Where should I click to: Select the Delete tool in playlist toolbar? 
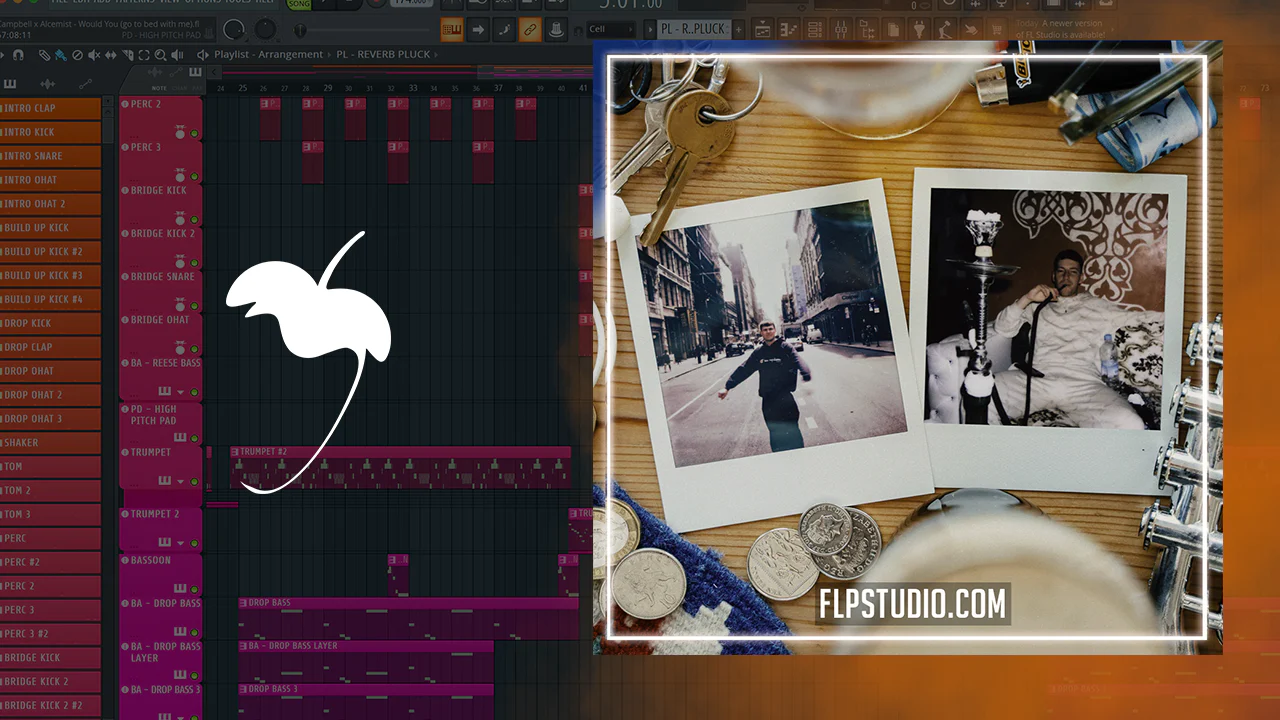coord(75,55)
